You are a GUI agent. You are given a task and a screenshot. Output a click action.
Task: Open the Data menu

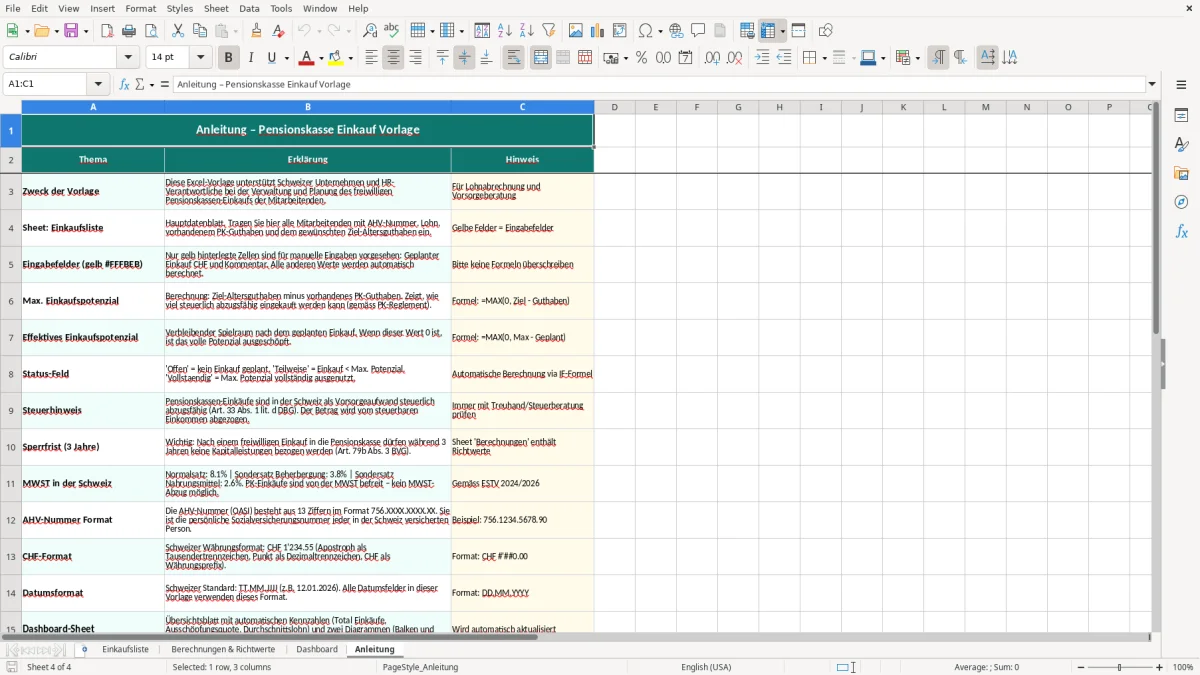(x=249, y=8)
